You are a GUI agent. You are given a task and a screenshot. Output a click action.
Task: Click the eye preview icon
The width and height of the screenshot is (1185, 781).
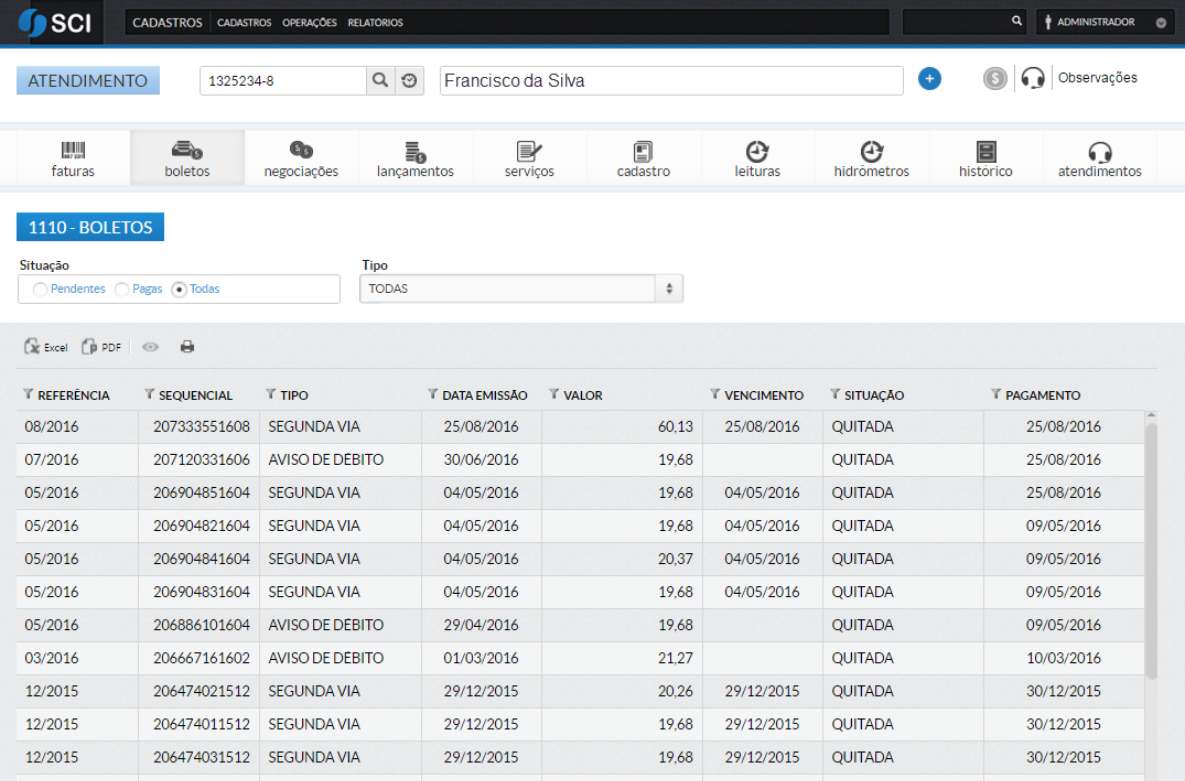151,347
